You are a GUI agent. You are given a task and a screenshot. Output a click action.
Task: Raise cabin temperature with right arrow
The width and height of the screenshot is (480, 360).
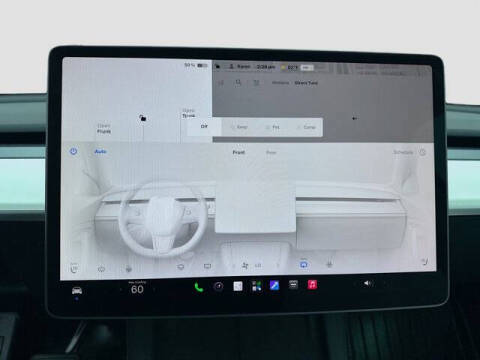click(154, 289)
